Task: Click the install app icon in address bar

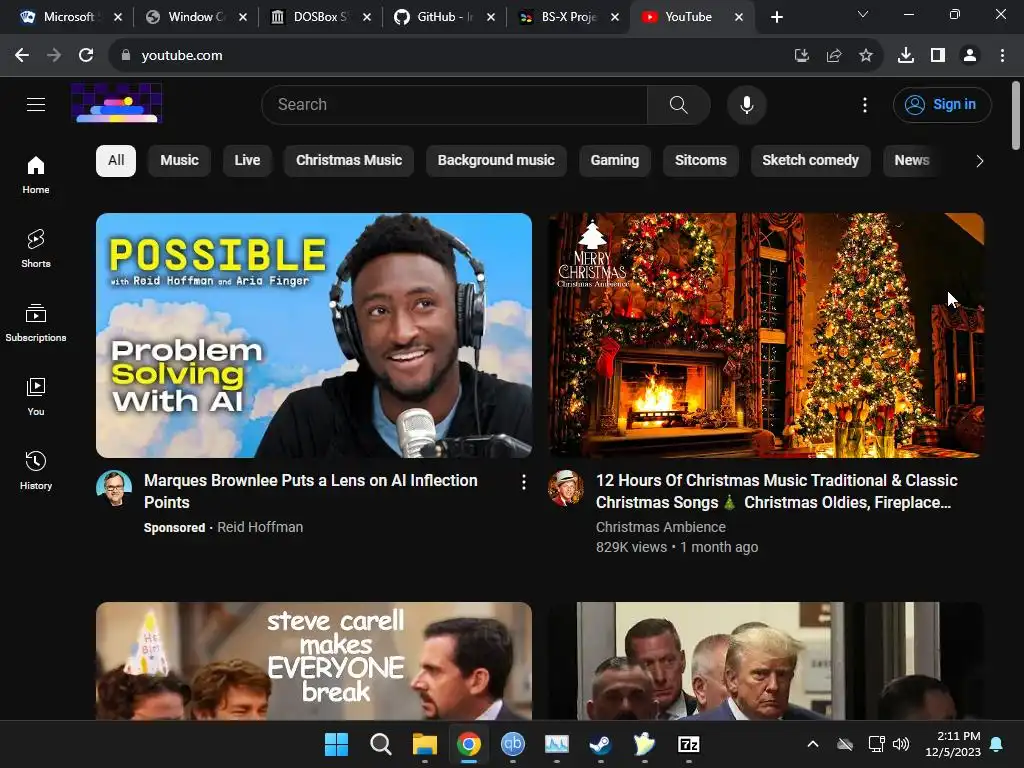Action: [x=801, y=56]
